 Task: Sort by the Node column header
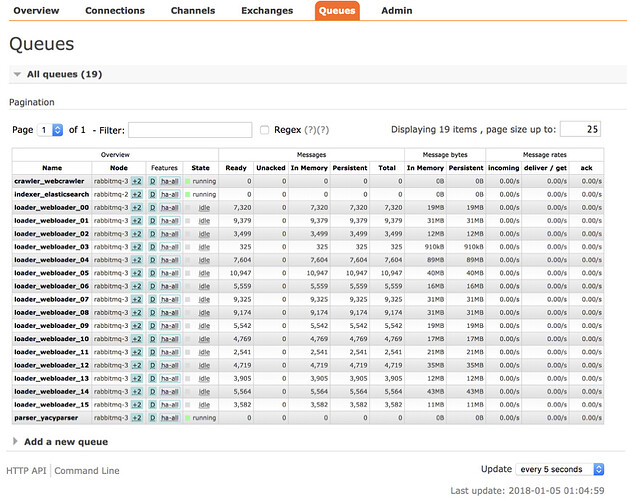pyautogui.click(x=119, y=168)
